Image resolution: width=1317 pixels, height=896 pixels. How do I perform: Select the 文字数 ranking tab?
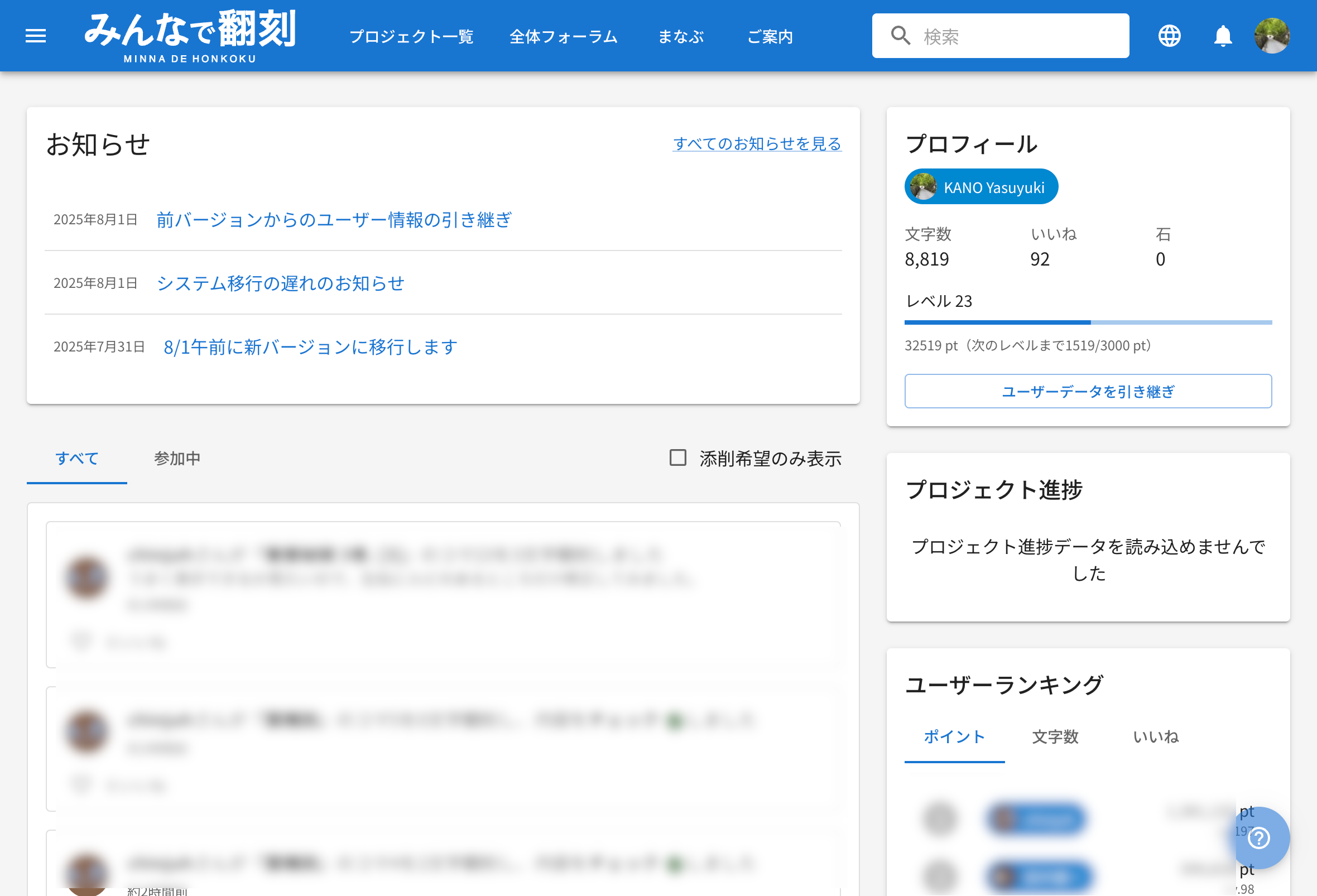pyautogui.click(x=1055, y=736)
